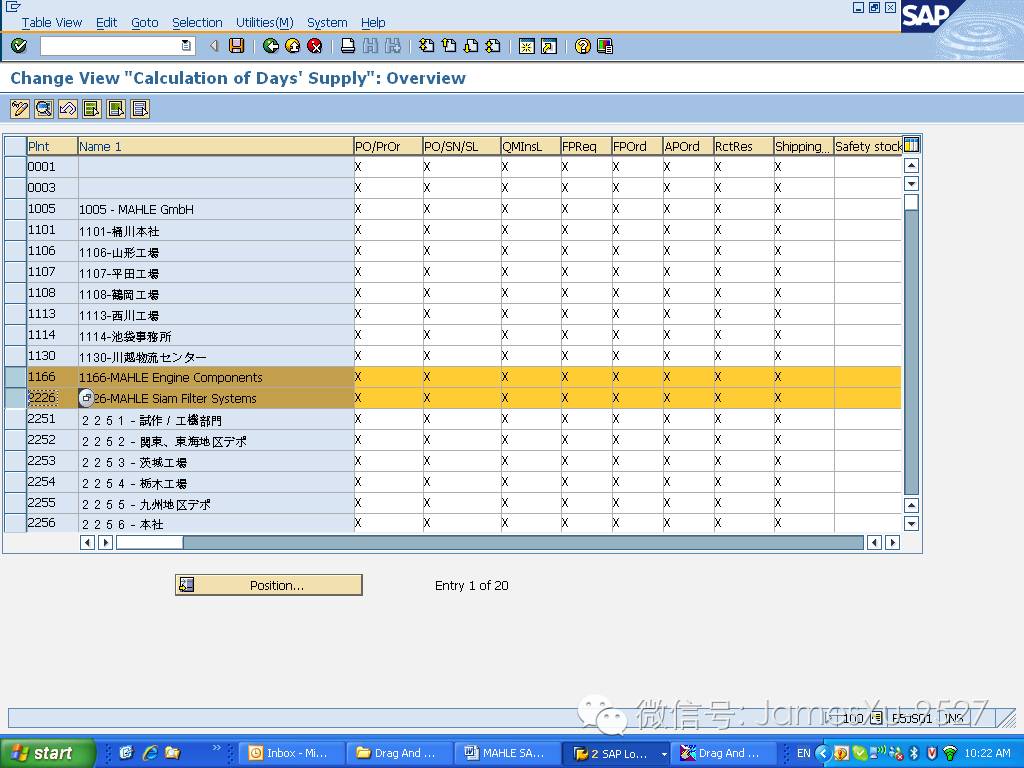Jump to First Page icon
The width and height of the screenshot is (1024, 768).
pos(426,46)
